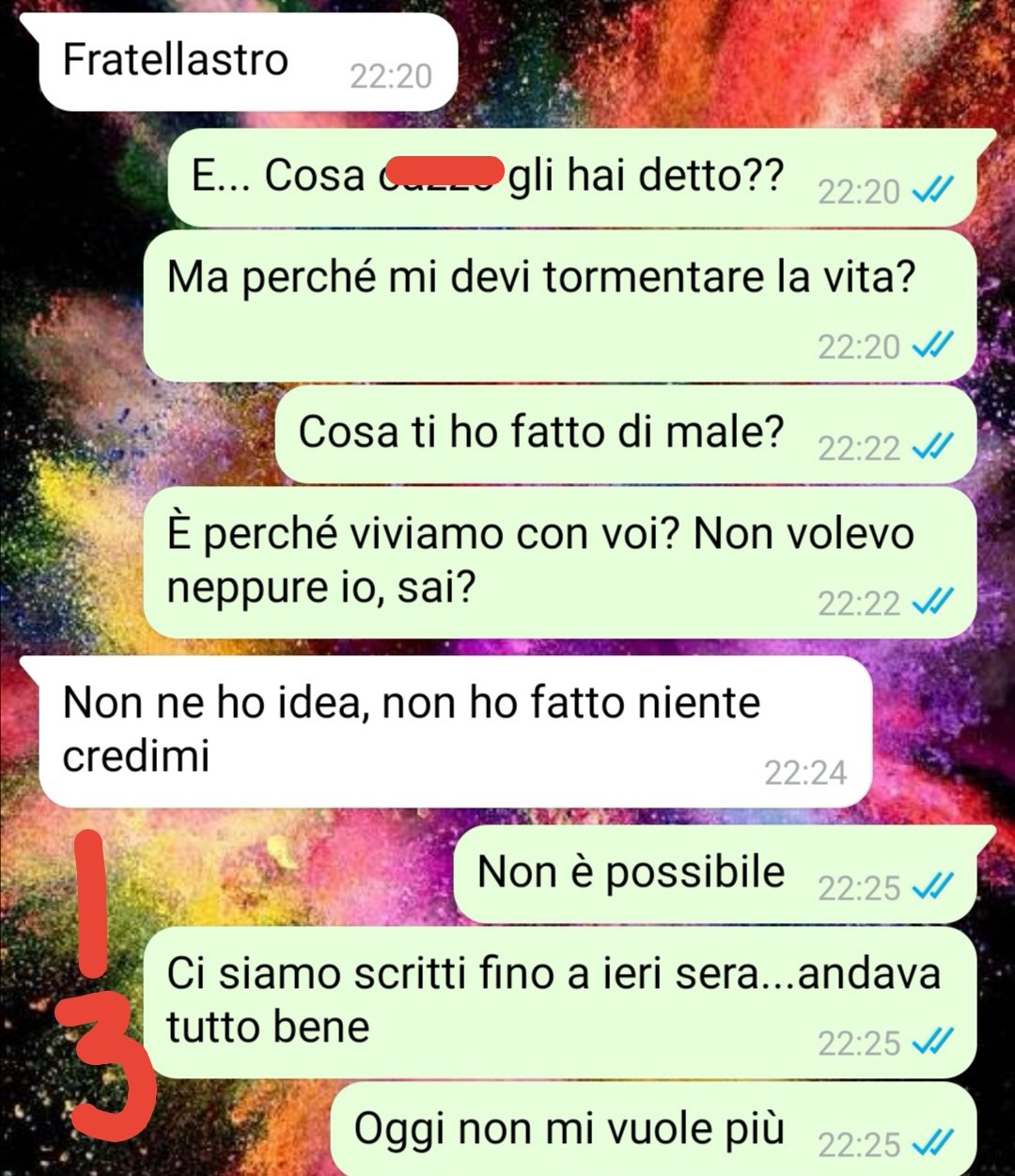The height and width of the screenshot is (1176, 1015).
Task: Click double ticks on 'Oggi non mi vuole più'
Action: pos(934,1144)
